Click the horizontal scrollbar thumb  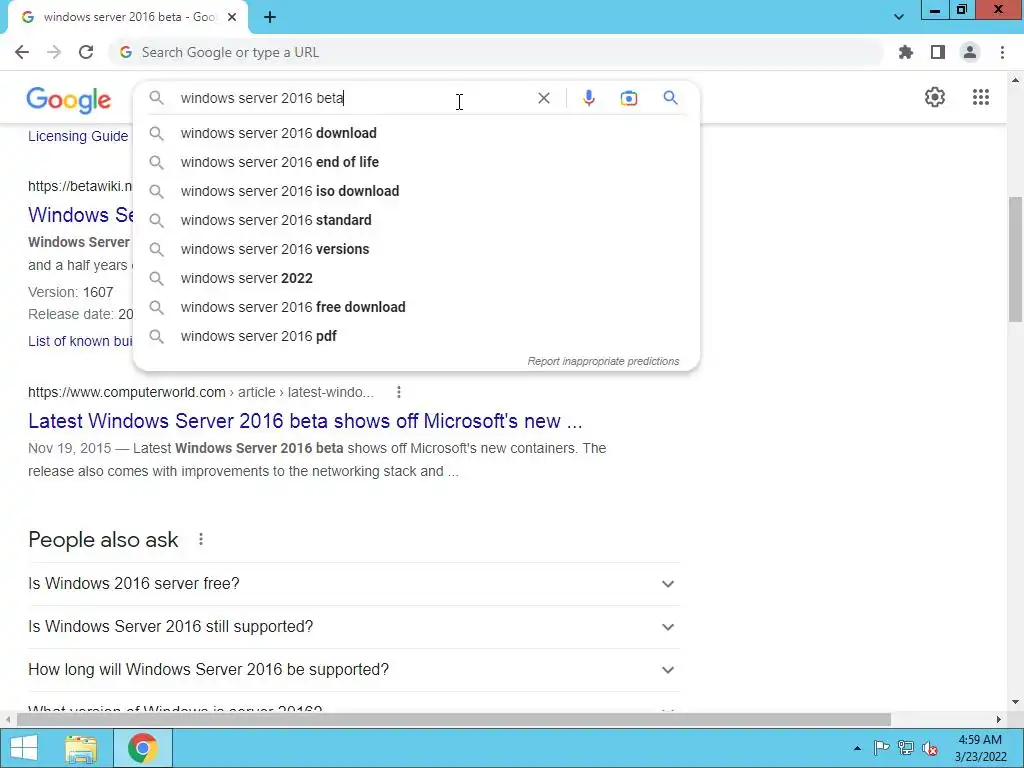tap(454, 720)
